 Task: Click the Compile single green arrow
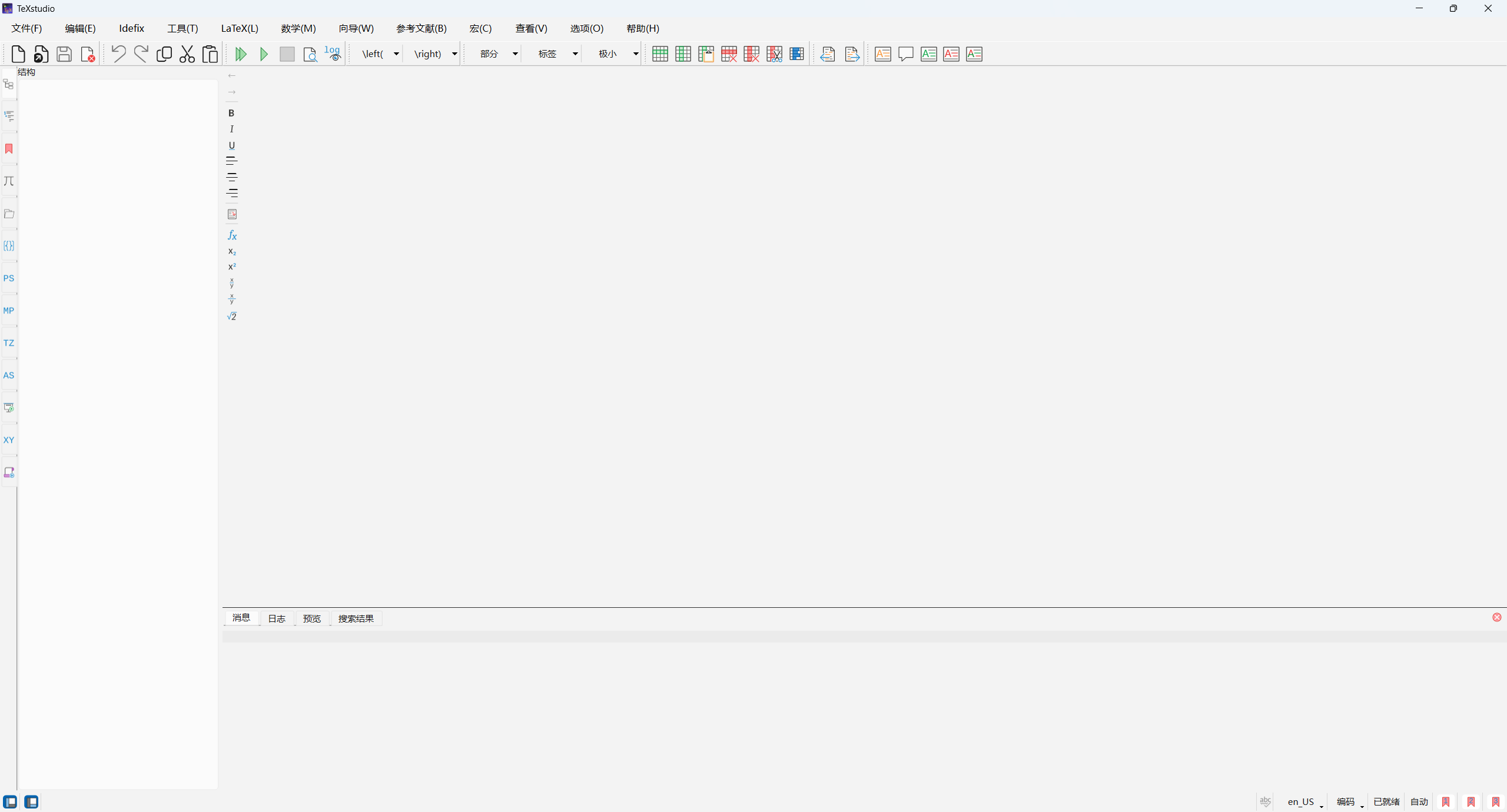click(x=264, y=54)
